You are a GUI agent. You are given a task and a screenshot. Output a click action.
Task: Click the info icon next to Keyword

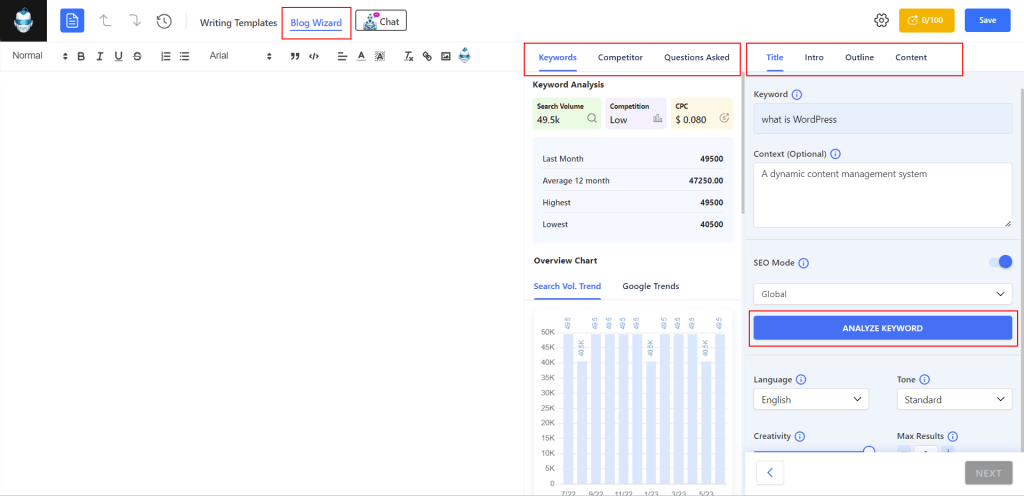click(x=797, y=95)
